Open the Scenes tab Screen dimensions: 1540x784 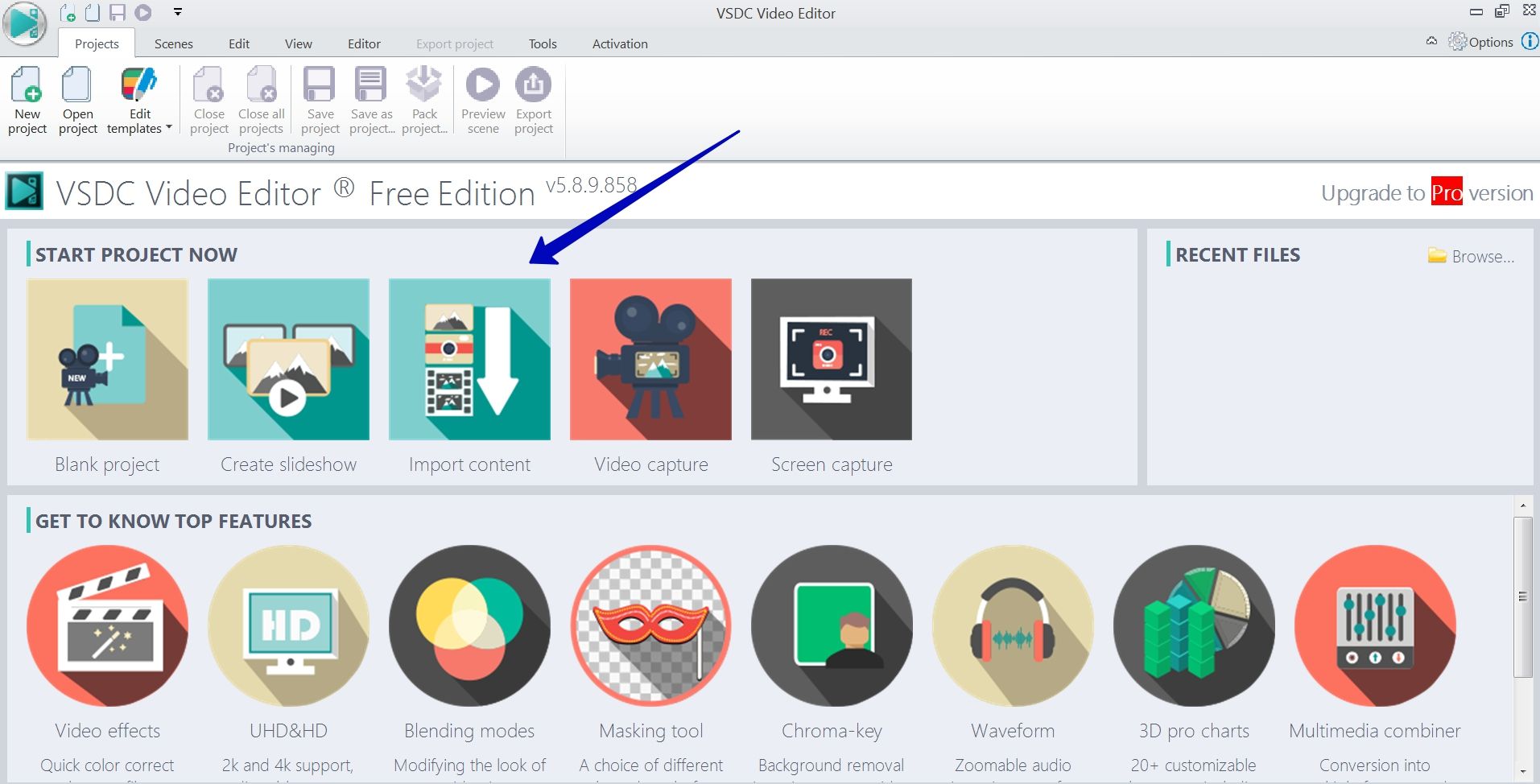[x=174, y=43]
